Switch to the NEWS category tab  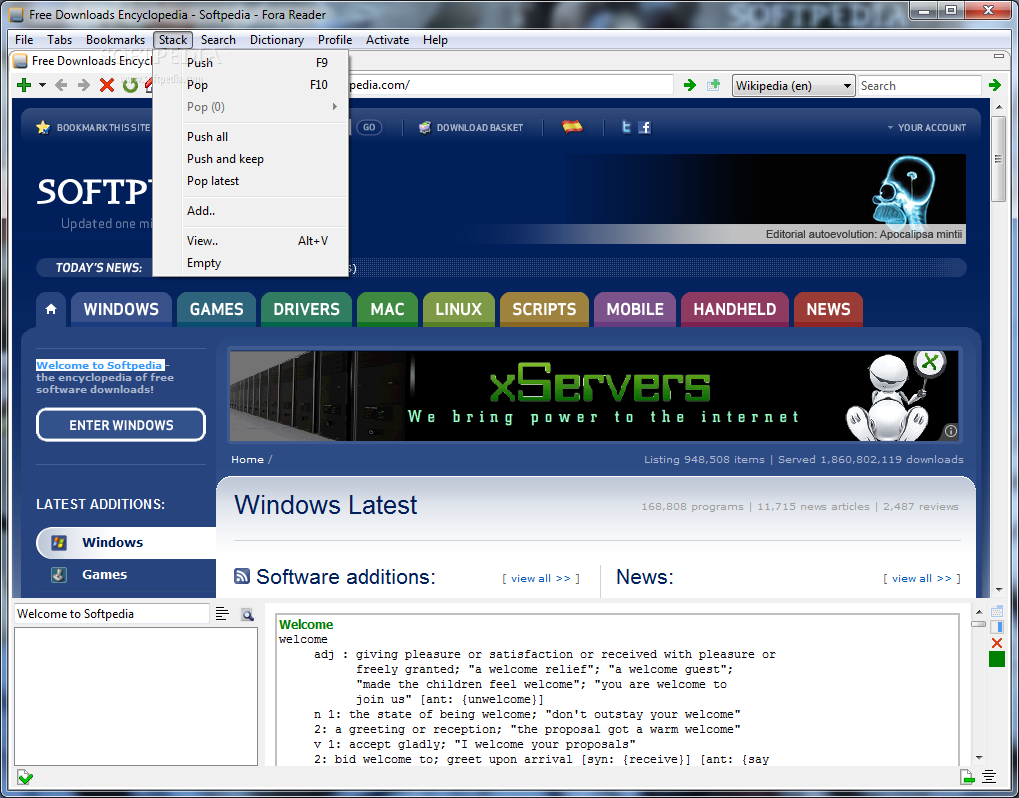pyautogui.click(x=828, y=309)
